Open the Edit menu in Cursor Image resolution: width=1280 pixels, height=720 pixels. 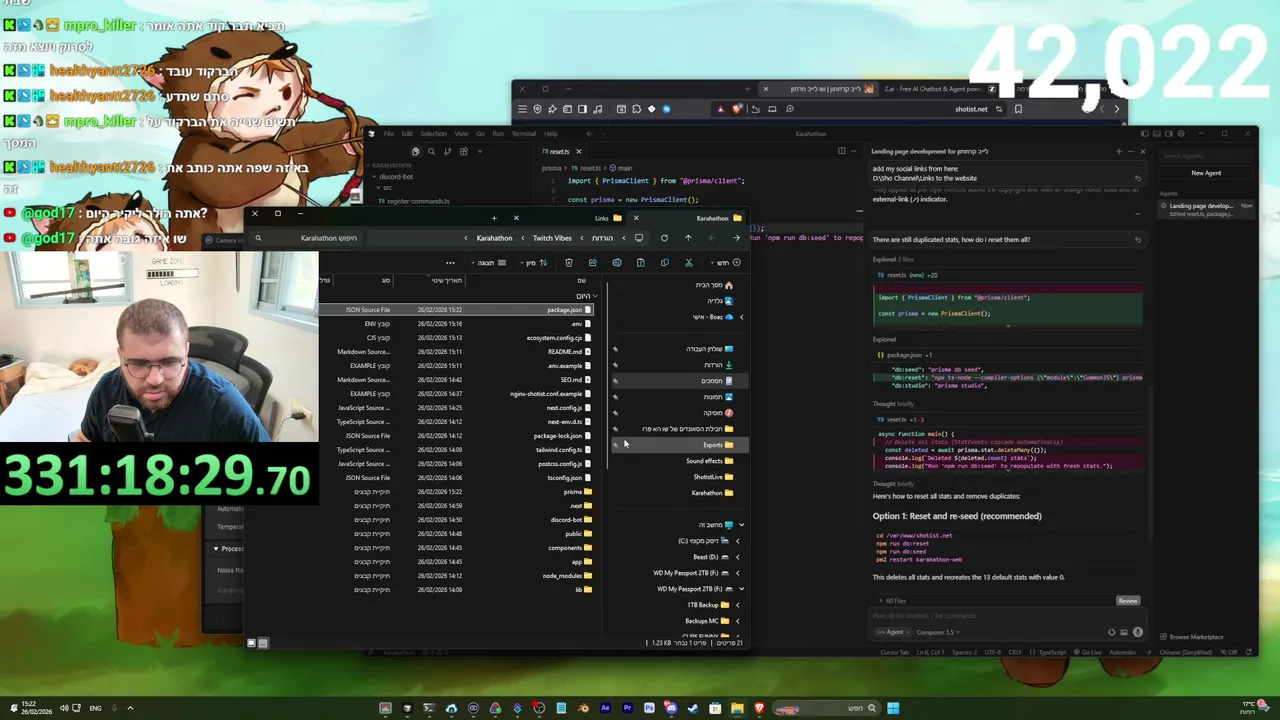406,133
